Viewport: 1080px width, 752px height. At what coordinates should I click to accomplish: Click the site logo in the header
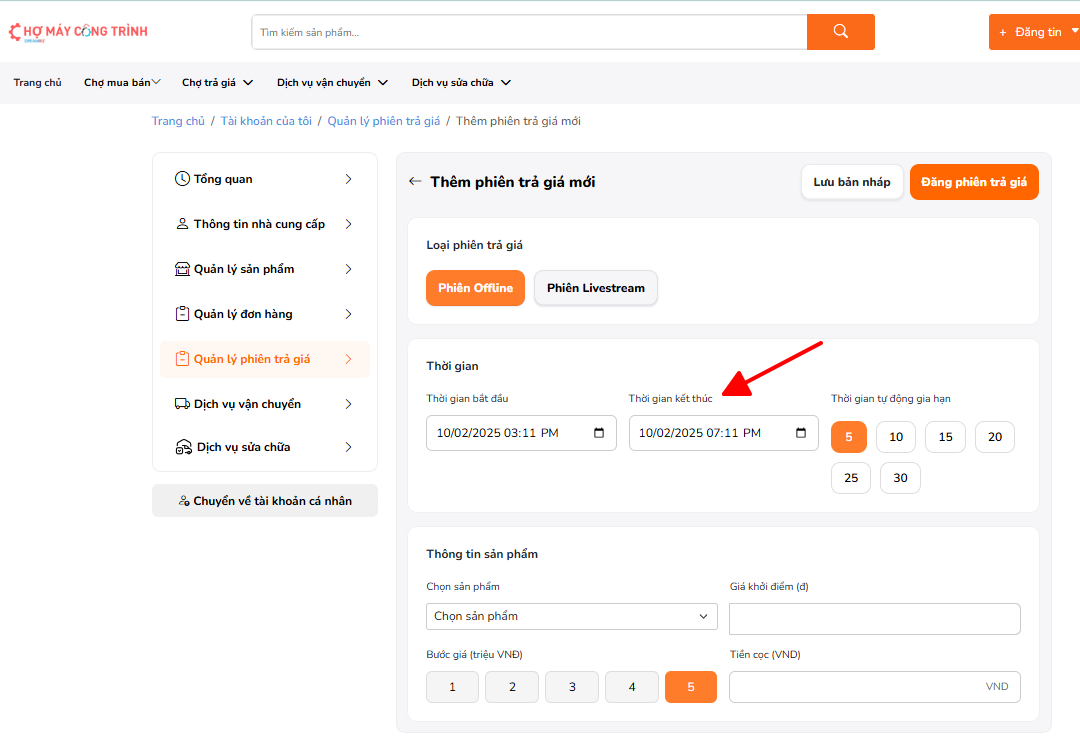coord(78,32)
